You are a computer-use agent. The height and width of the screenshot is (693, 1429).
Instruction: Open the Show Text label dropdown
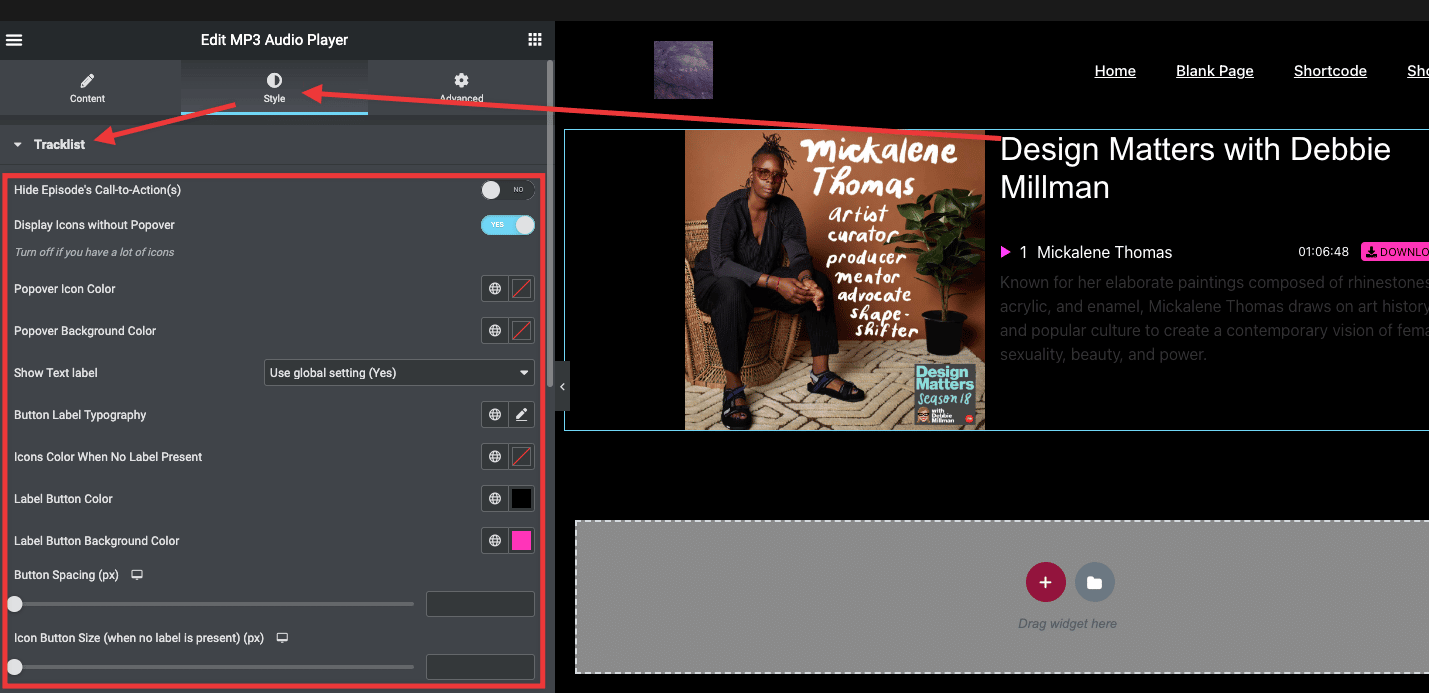[x=398, y=372]
